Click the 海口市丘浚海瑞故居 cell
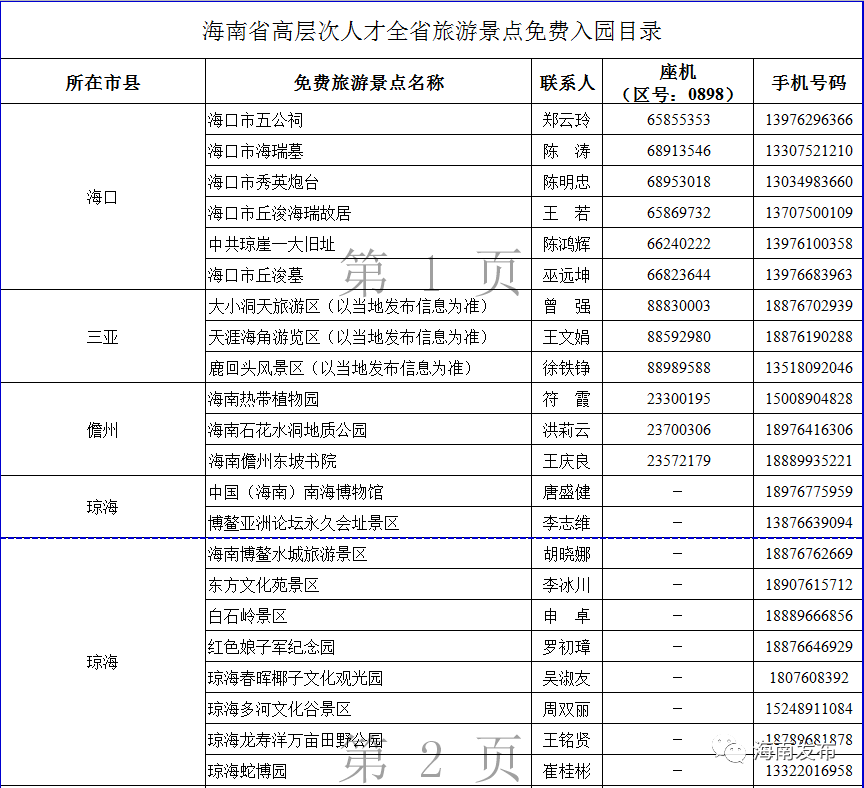864x788 pixels. pyautogui.click(x=369, y=212)
